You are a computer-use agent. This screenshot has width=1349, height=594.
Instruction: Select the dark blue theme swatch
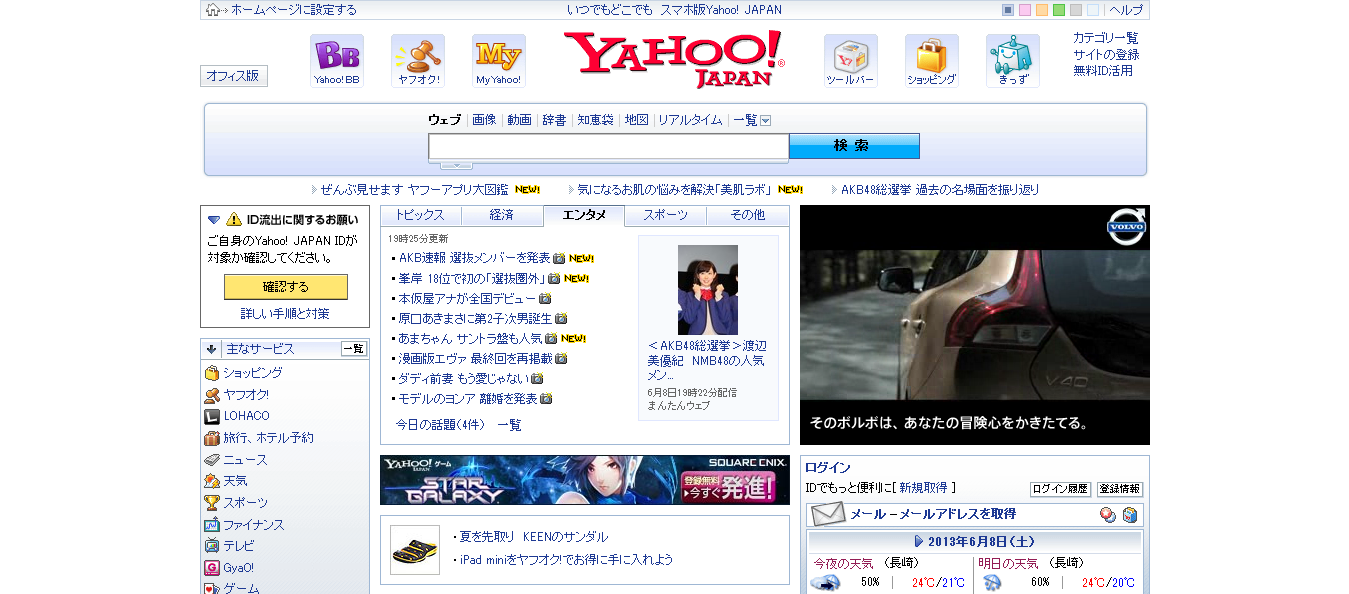1008,10
